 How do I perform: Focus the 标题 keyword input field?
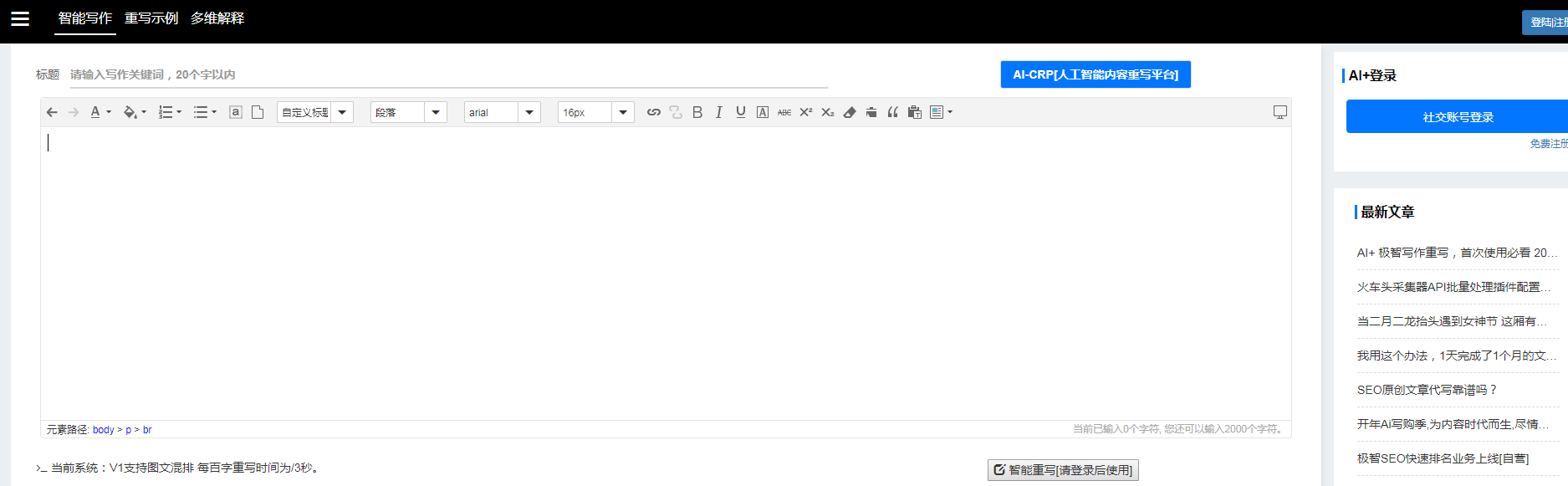[x=447, y=75]
